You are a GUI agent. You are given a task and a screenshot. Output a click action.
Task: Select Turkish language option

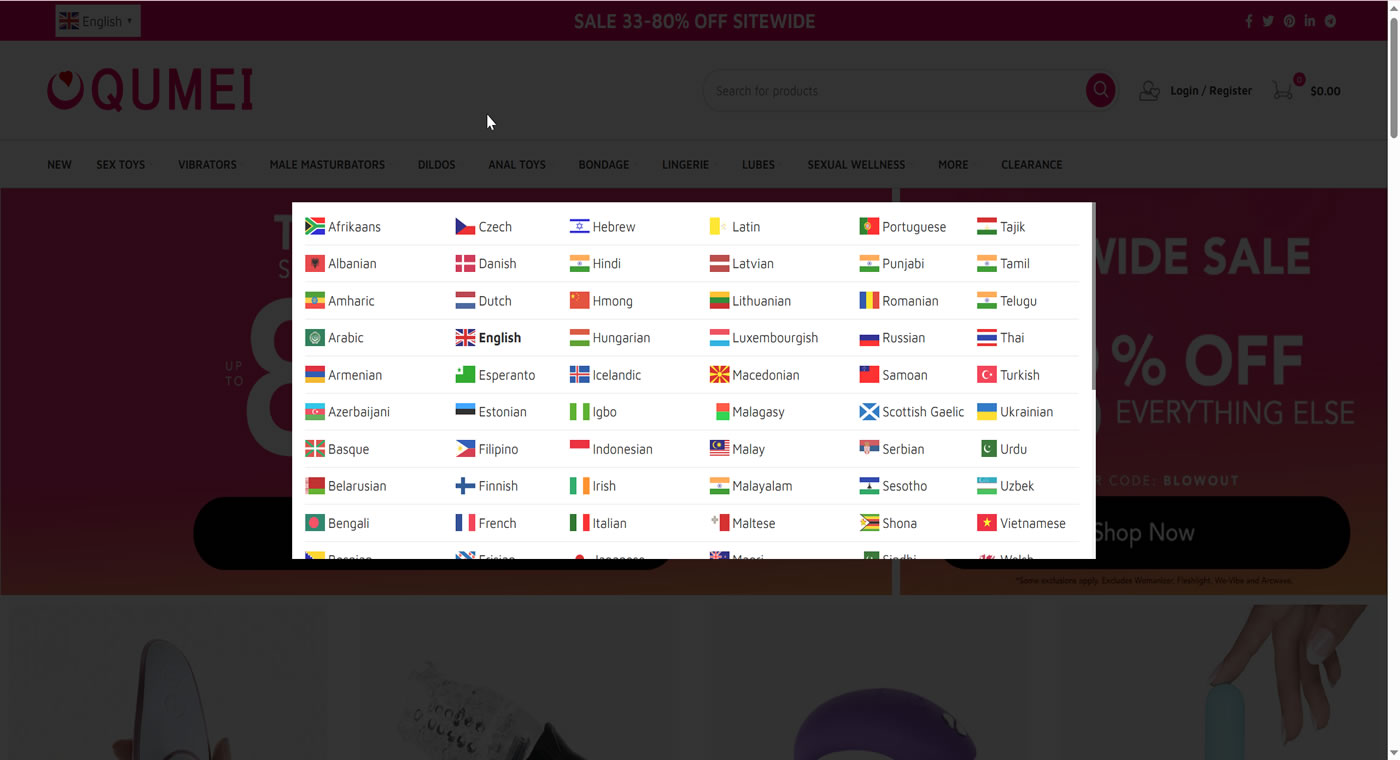point(1009,375)
